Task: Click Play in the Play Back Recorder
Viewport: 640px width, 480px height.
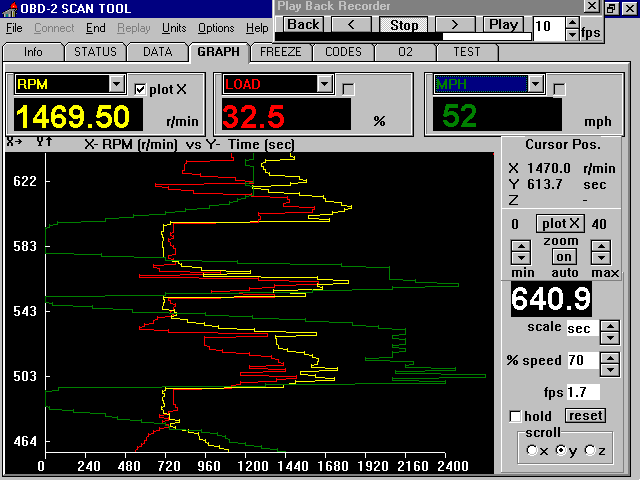Action: [x=503, y=24]
